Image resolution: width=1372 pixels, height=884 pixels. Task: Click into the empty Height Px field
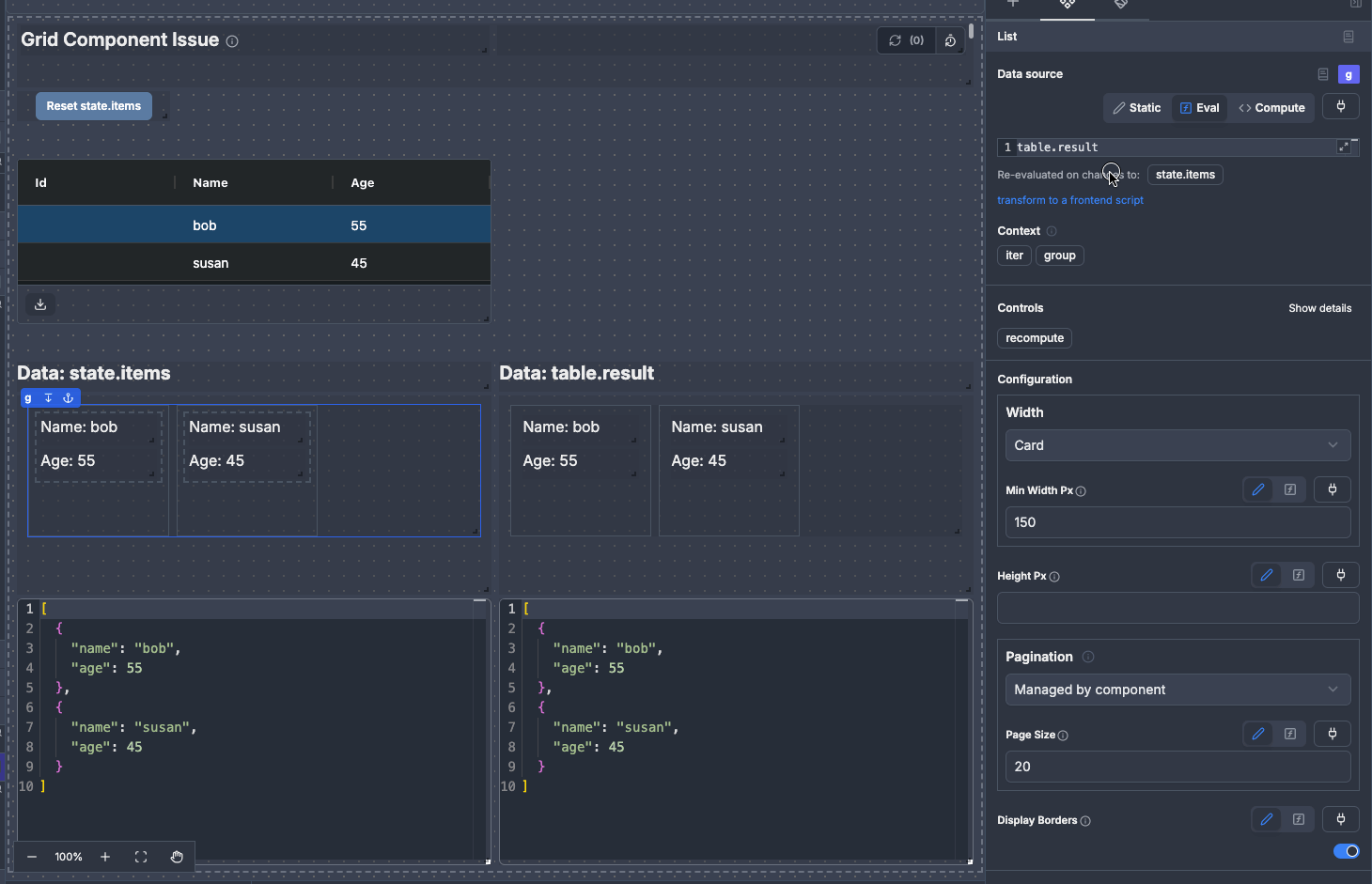coord(1177,608)
